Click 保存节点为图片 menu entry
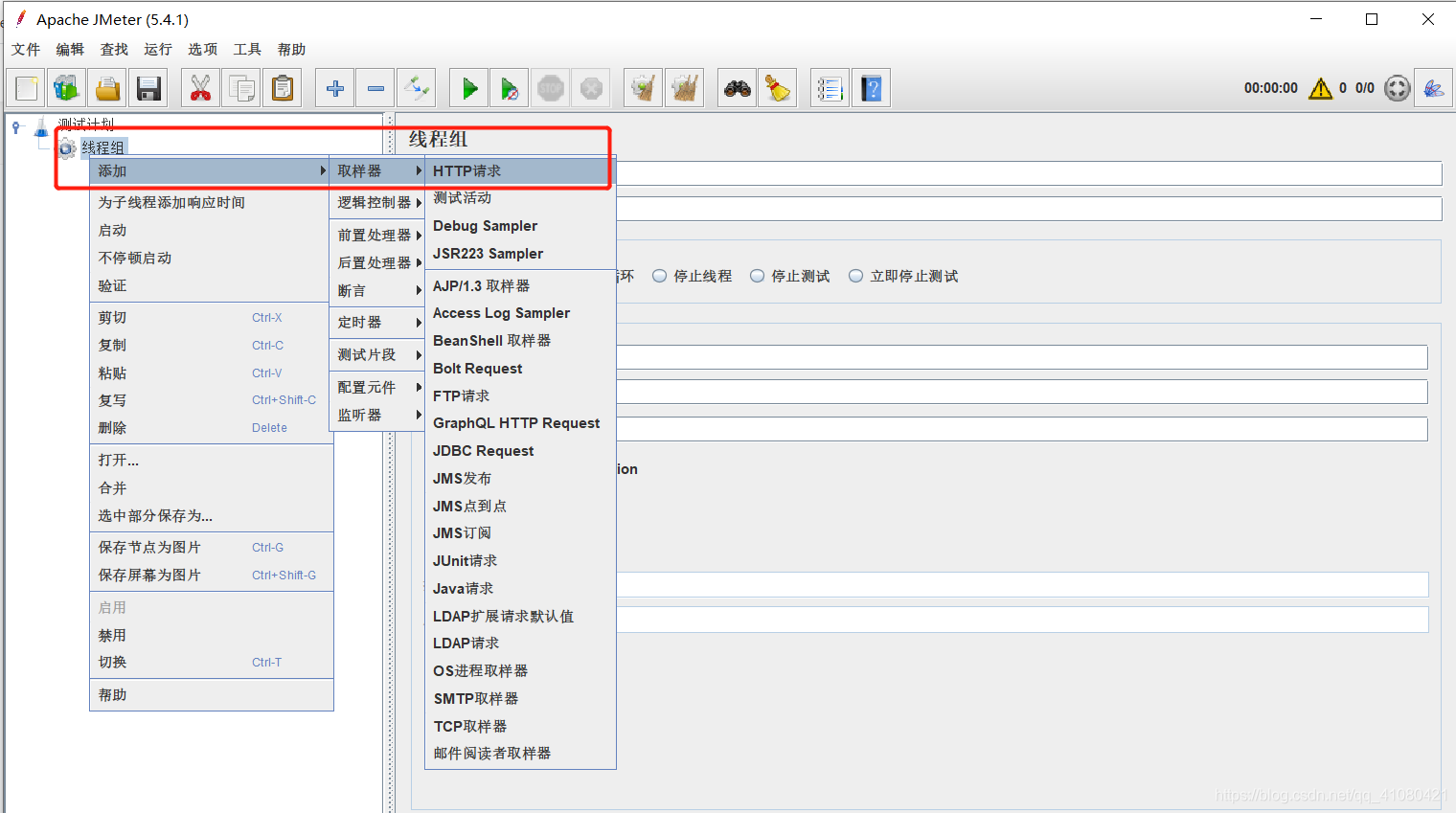The height and width of the screenshot is (813, 1456). [x=211, y=547]
